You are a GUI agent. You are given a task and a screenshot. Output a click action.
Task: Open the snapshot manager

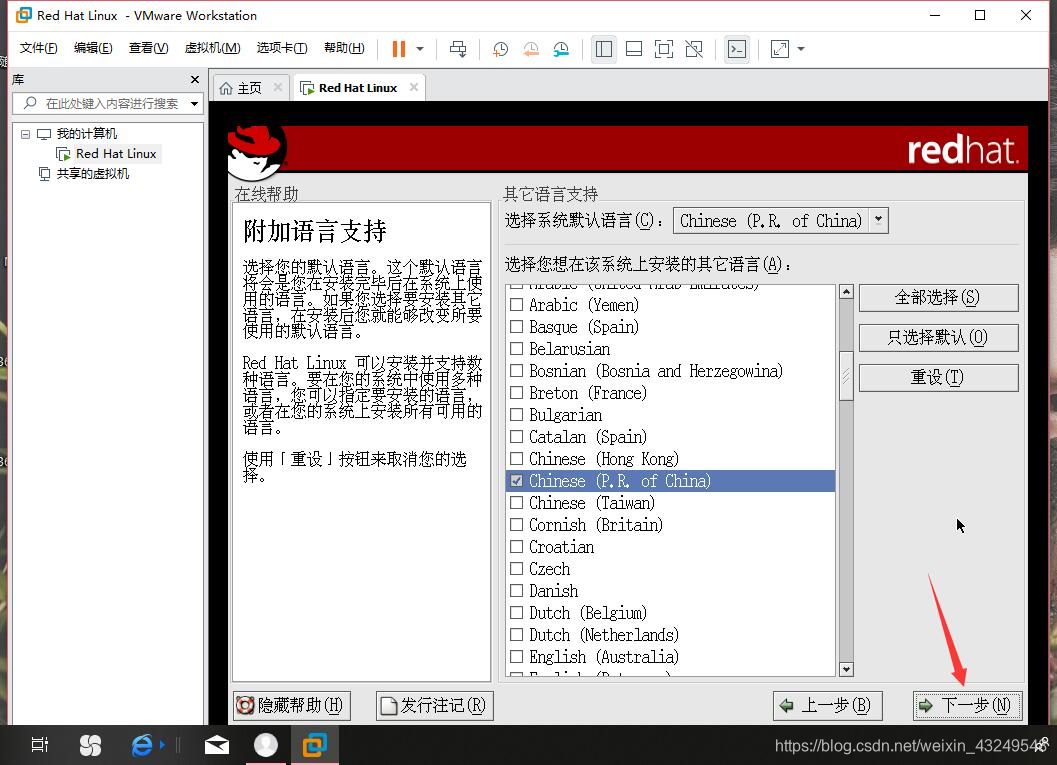[561, 49]
